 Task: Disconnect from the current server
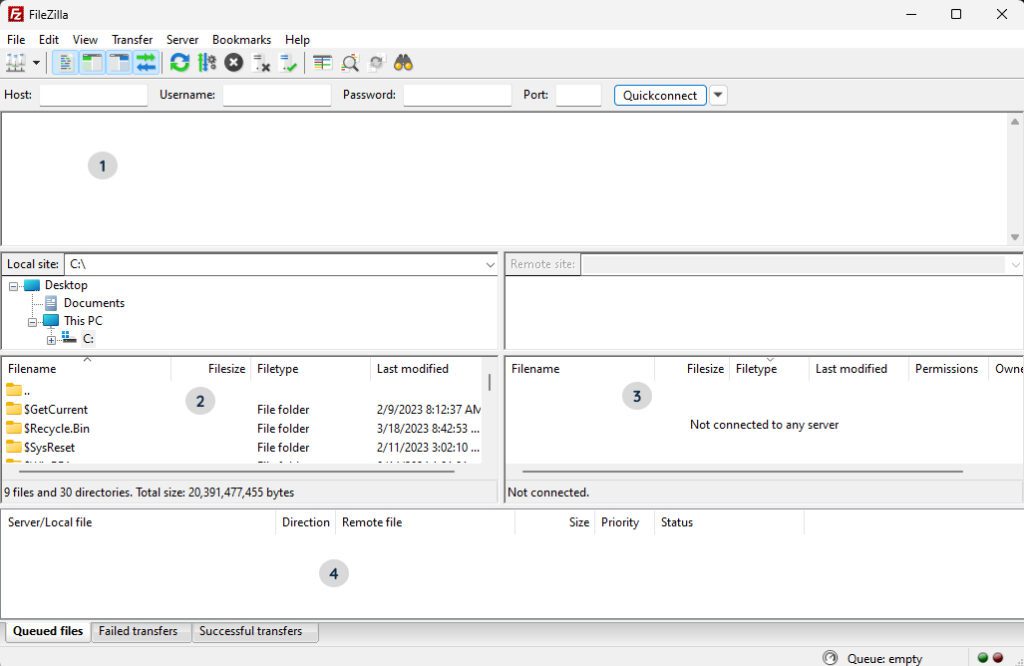tap(261, 63)
